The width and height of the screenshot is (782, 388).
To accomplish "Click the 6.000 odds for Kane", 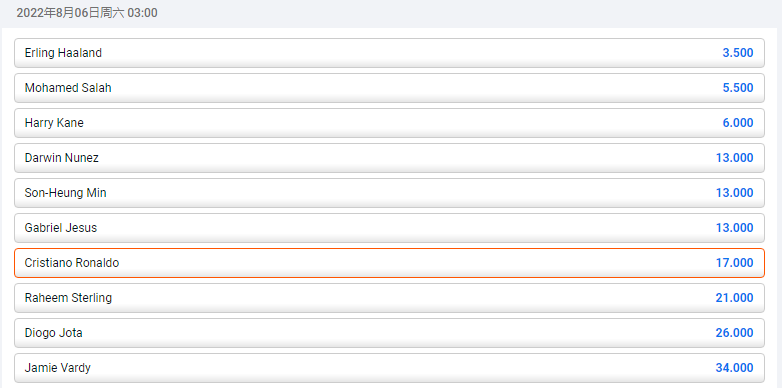I will pyautogui.click(x=738, y=123).
